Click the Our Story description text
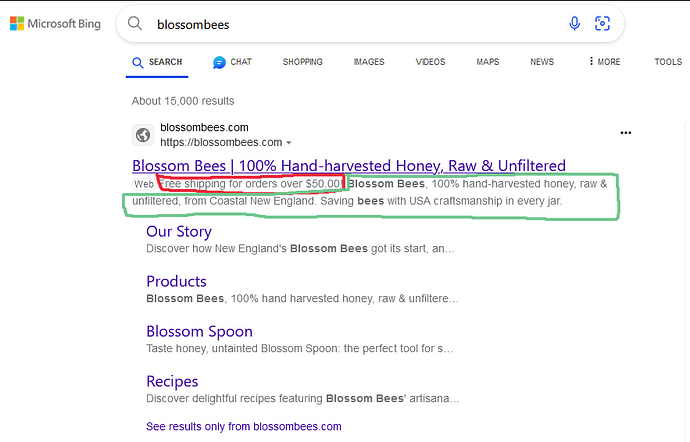Screen dimensions: 690x442 pyautogui.click(x=300, y=249)
